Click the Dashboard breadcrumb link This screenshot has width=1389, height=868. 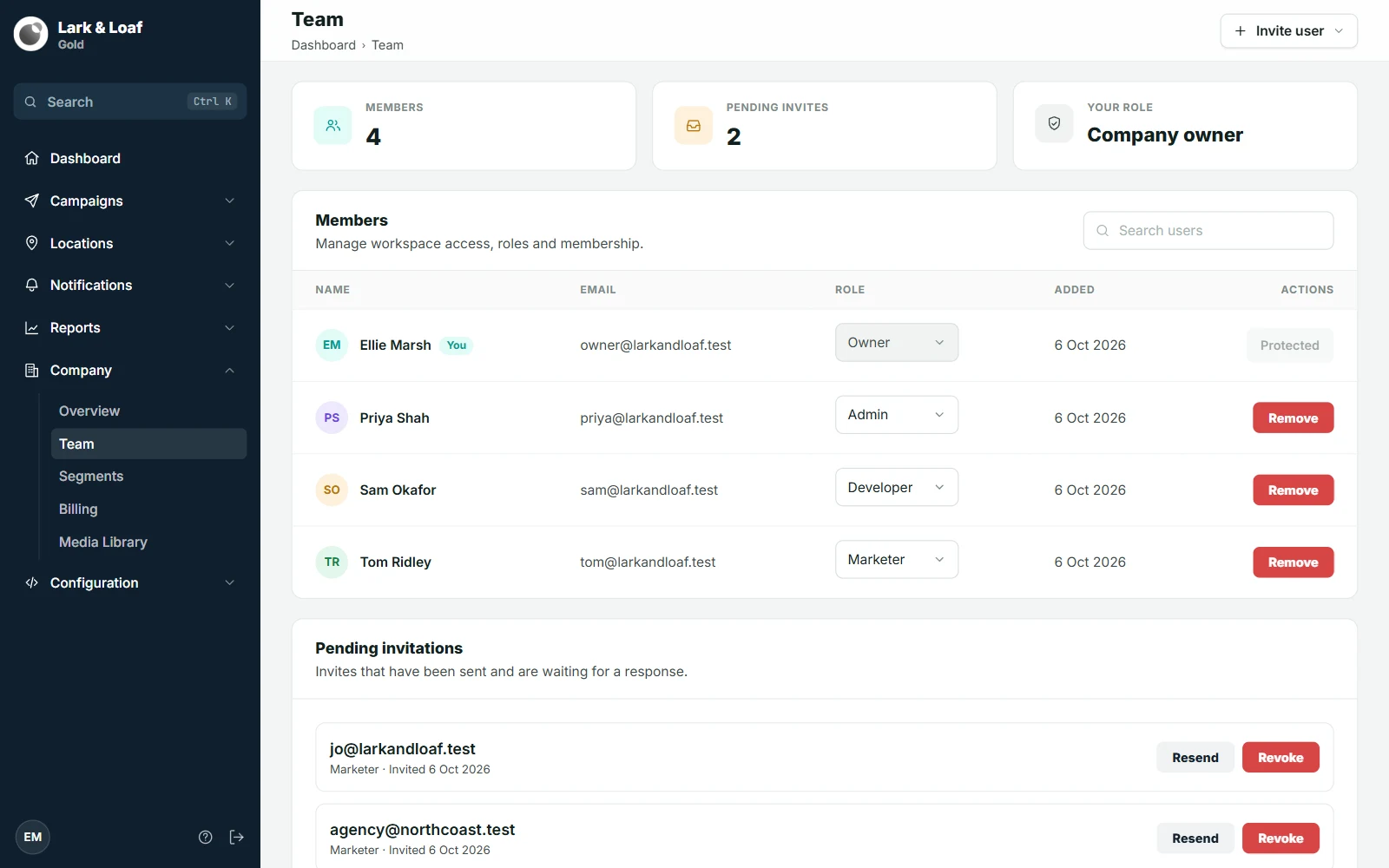pyautogui.click(x=323, y=45)
